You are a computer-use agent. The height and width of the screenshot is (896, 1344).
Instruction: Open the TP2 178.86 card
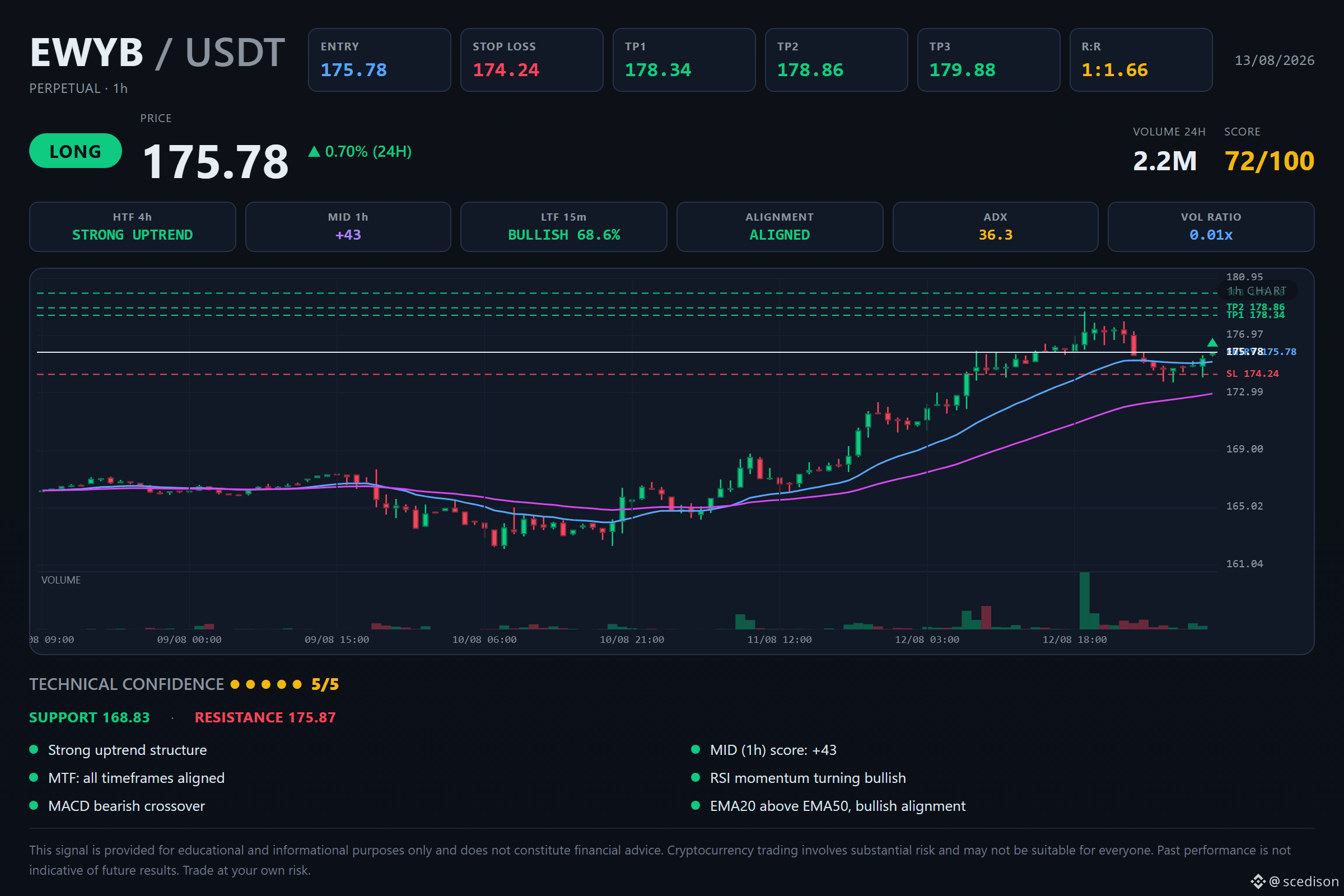tap(836, 60)
